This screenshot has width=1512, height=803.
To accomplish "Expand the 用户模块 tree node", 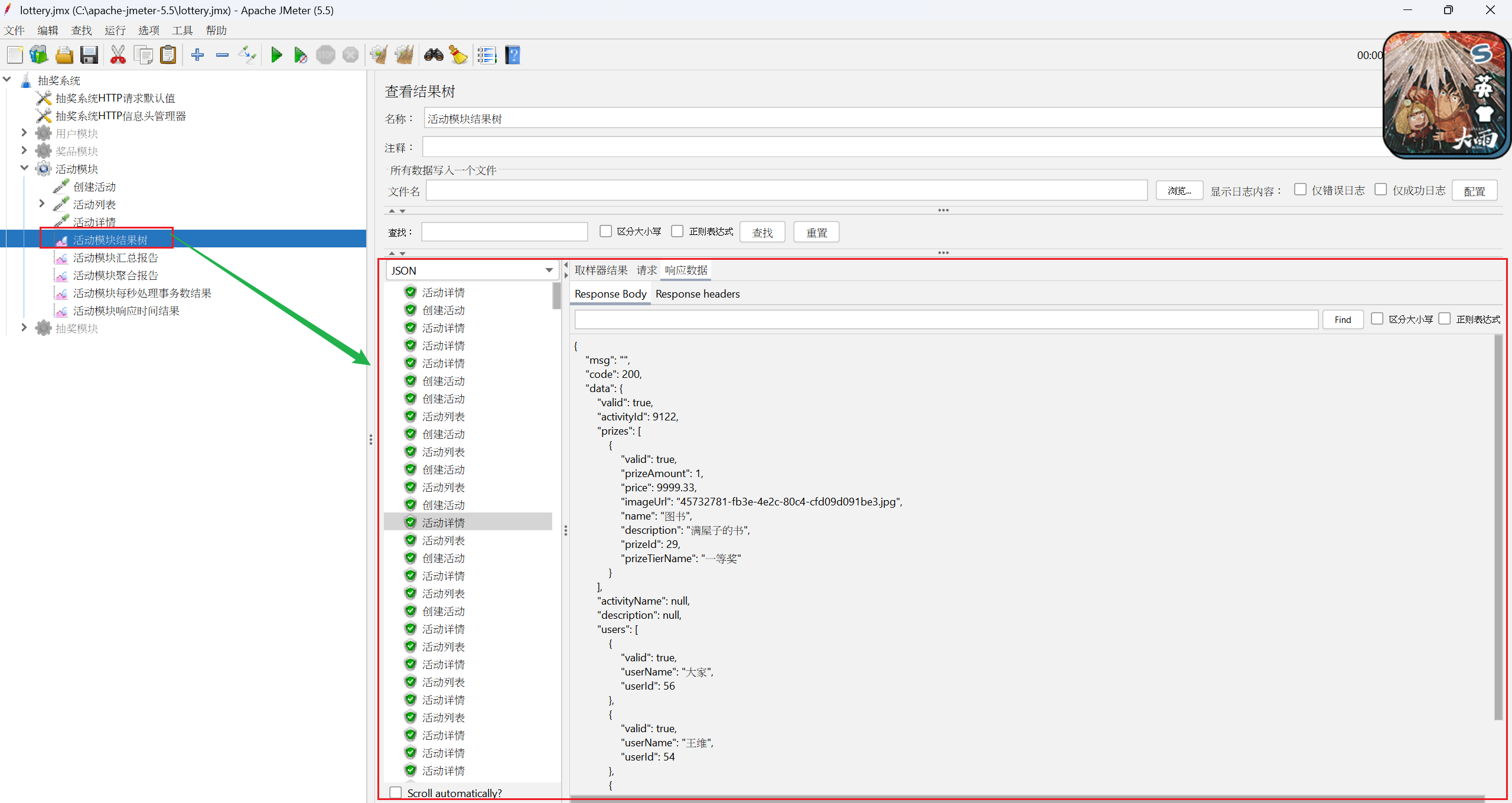I will pos(24,133).
